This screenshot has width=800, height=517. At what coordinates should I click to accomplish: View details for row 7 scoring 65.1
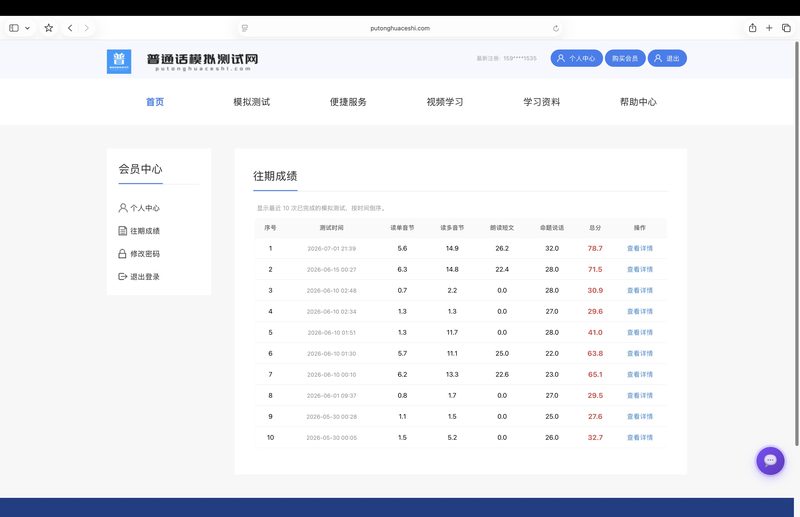click(640, 375)
